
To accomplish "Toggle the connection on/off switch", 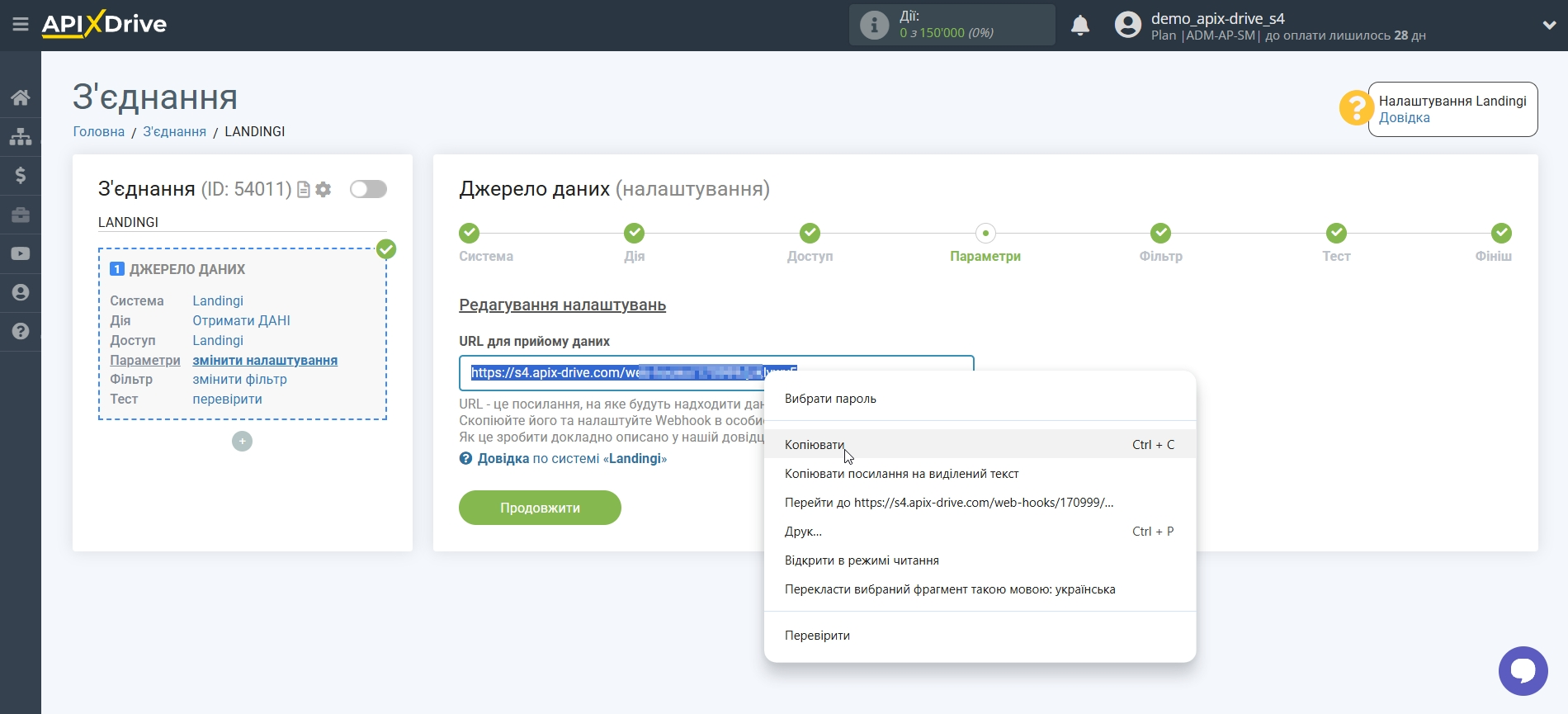I will (x=368, y=189).
